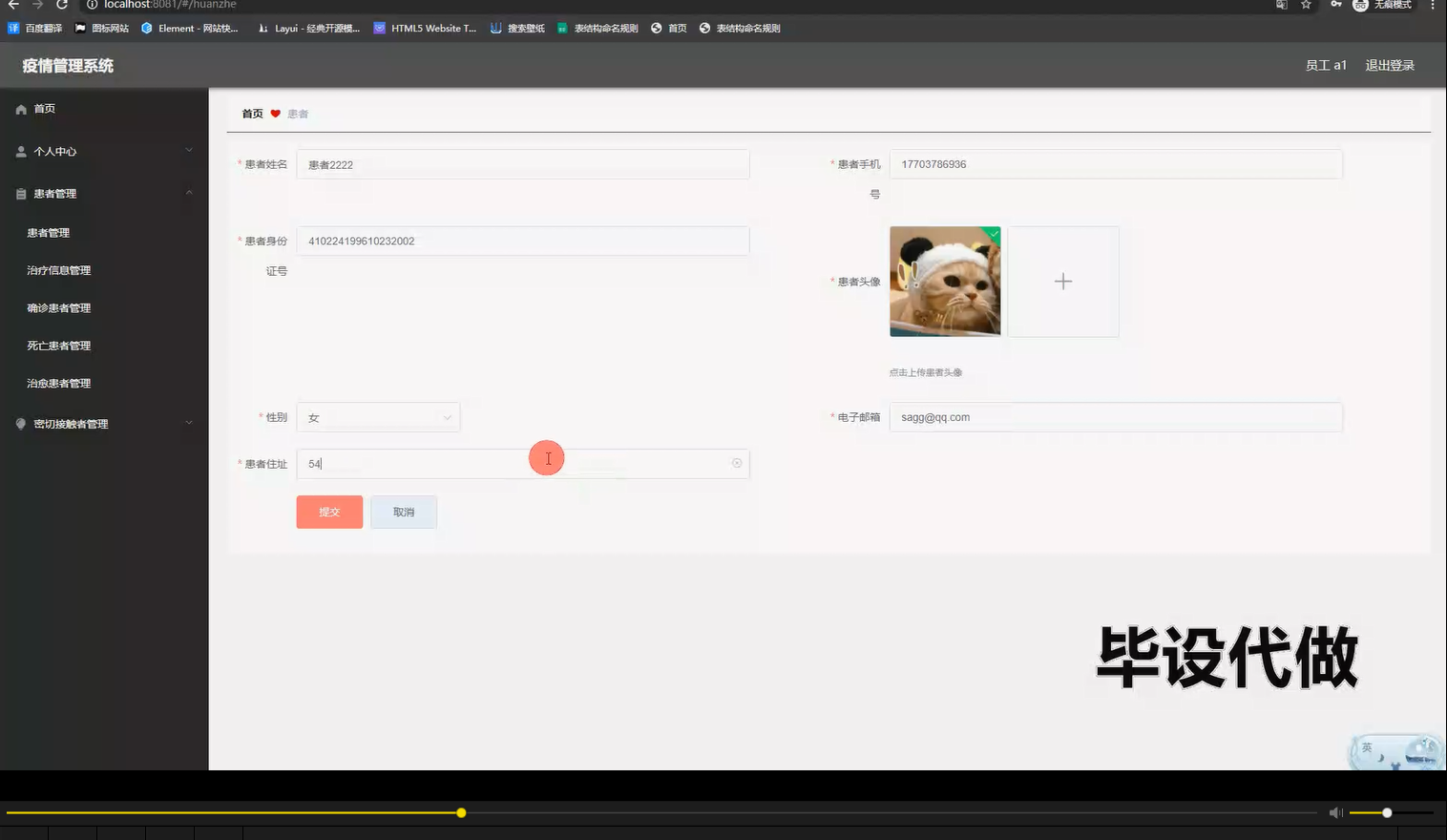Click the home icon beside 首页 in sidebar
The height and width of the screenshot is (840, 1447).
(x=21, y=108)
